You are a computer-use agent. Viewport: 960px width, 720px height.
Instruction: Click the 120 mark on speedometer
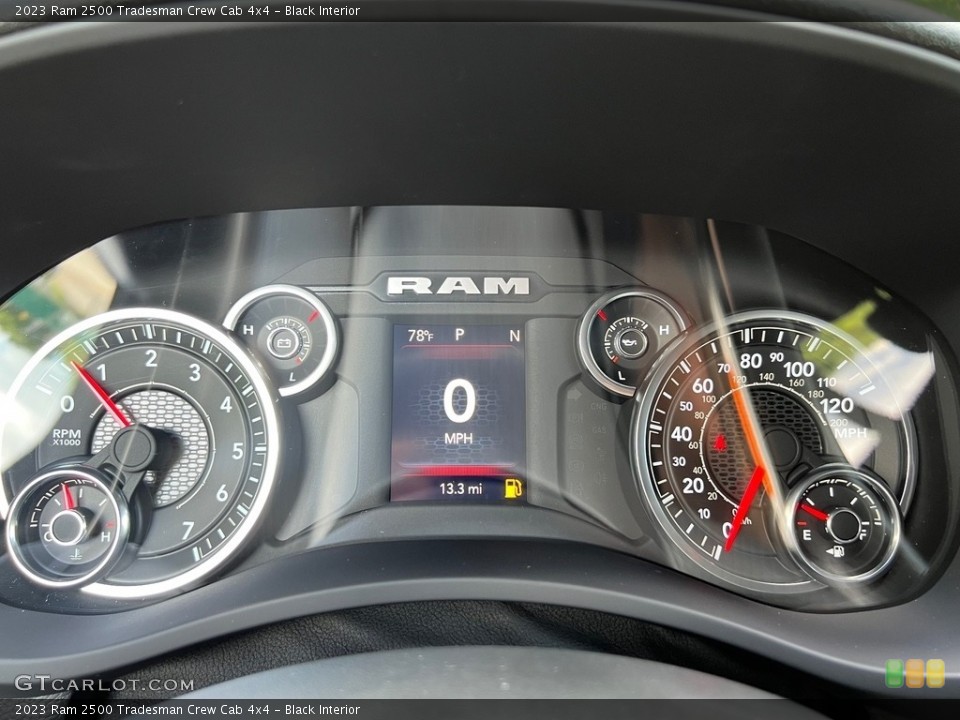pos(836,405)
